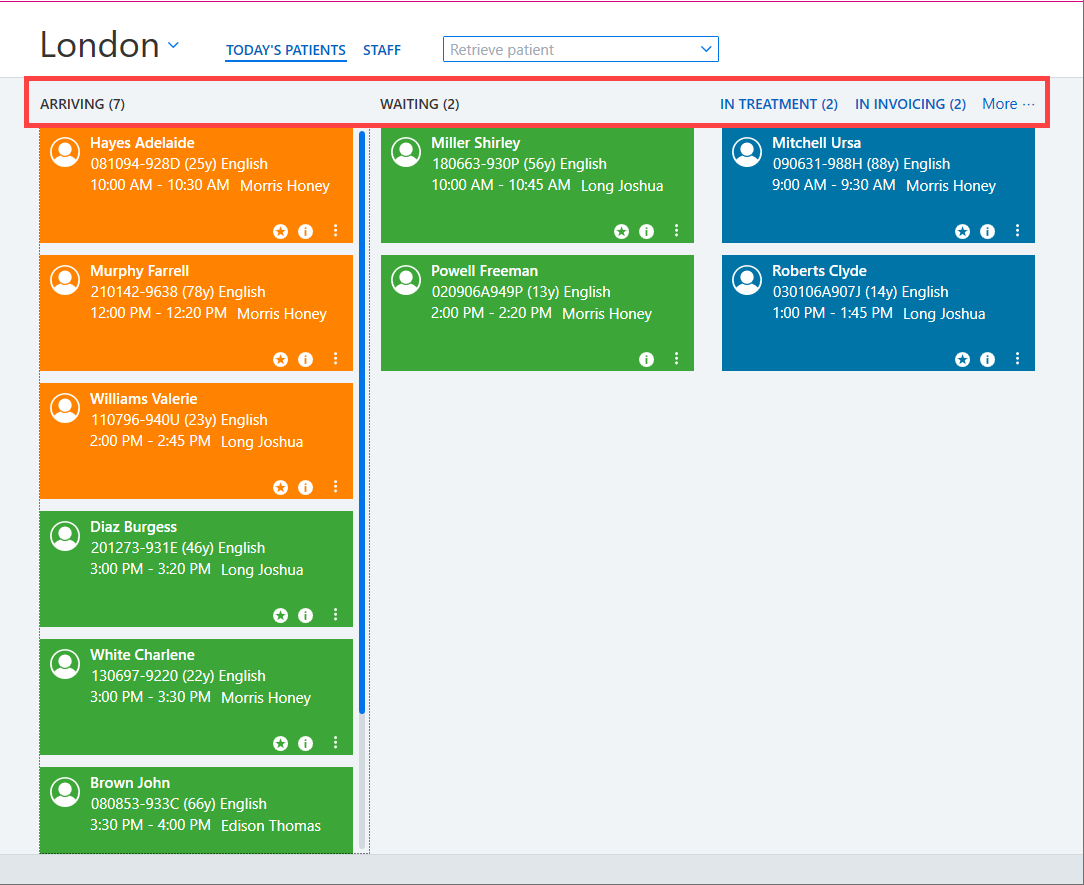Open the In Treatment (2) column link
This screenshot has width=1084, height=885.
(778, 104)
